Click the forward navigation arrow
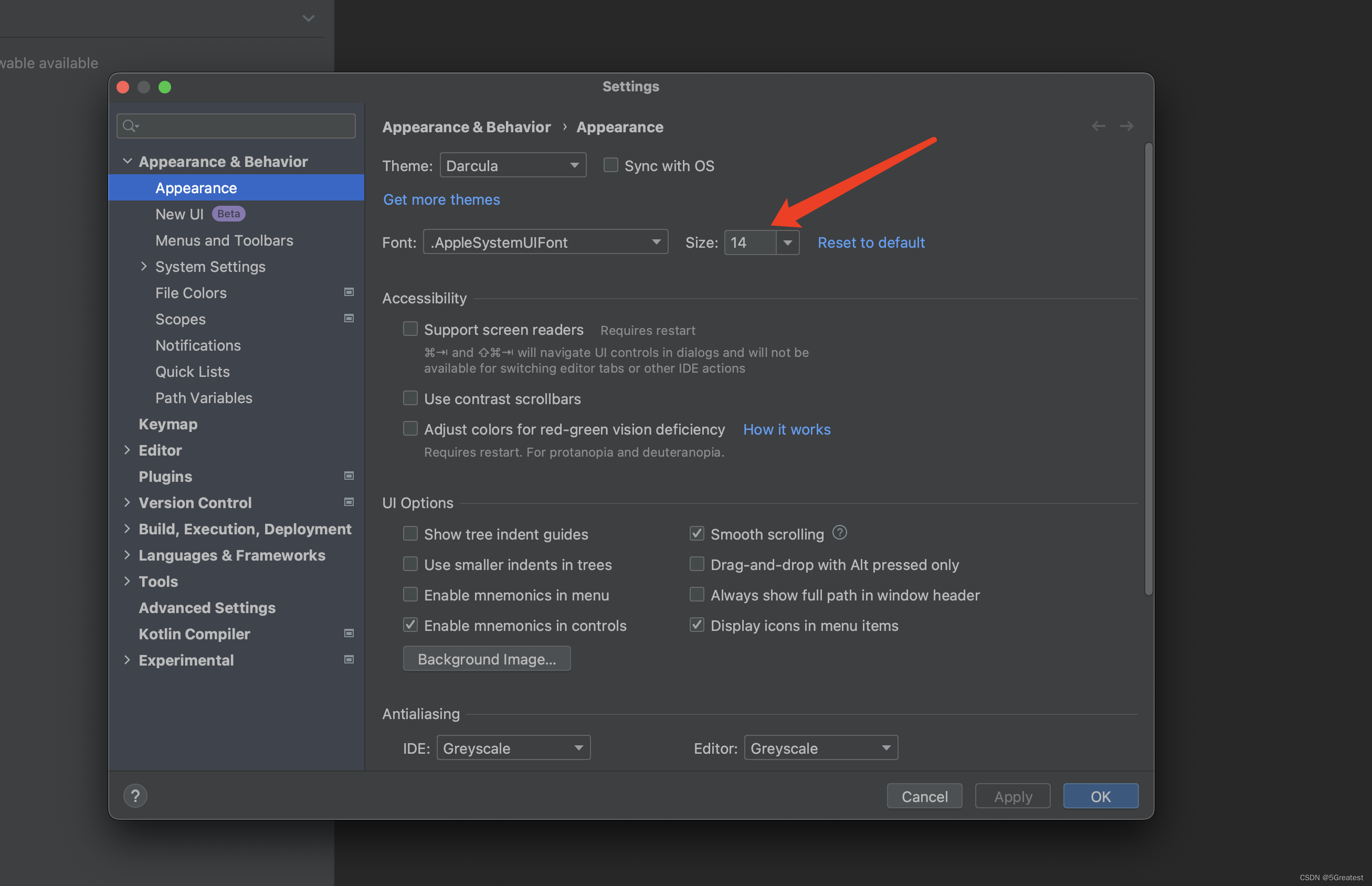Image resolution: width=1372 pixels, height=886 pixels. [x=1126, y=126]
